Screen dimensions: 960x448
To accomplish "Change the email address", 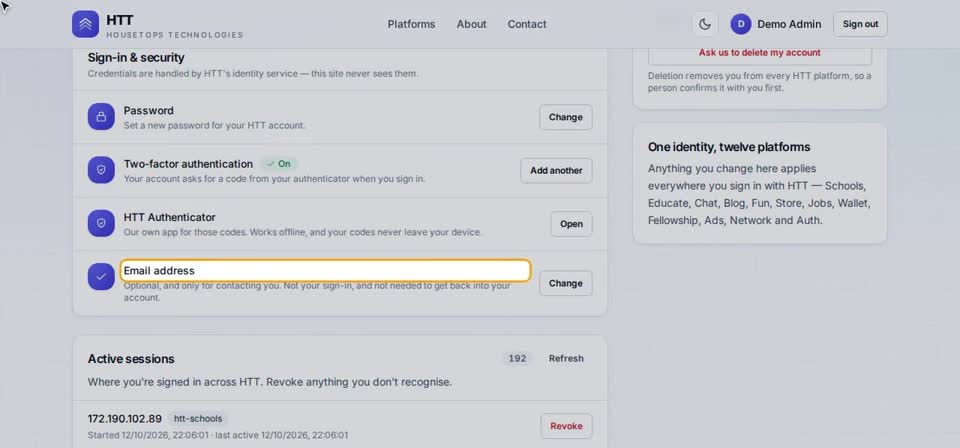I will (566, 283).
